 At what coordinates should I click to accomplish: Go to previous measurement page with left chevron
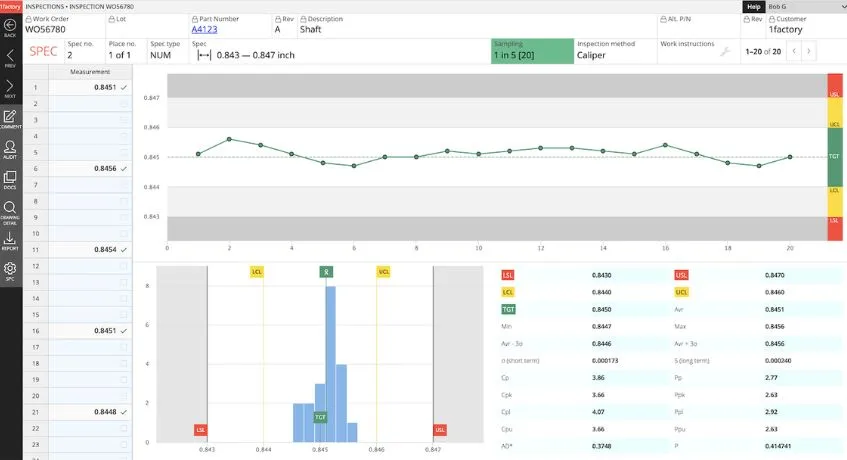(794, 51)
